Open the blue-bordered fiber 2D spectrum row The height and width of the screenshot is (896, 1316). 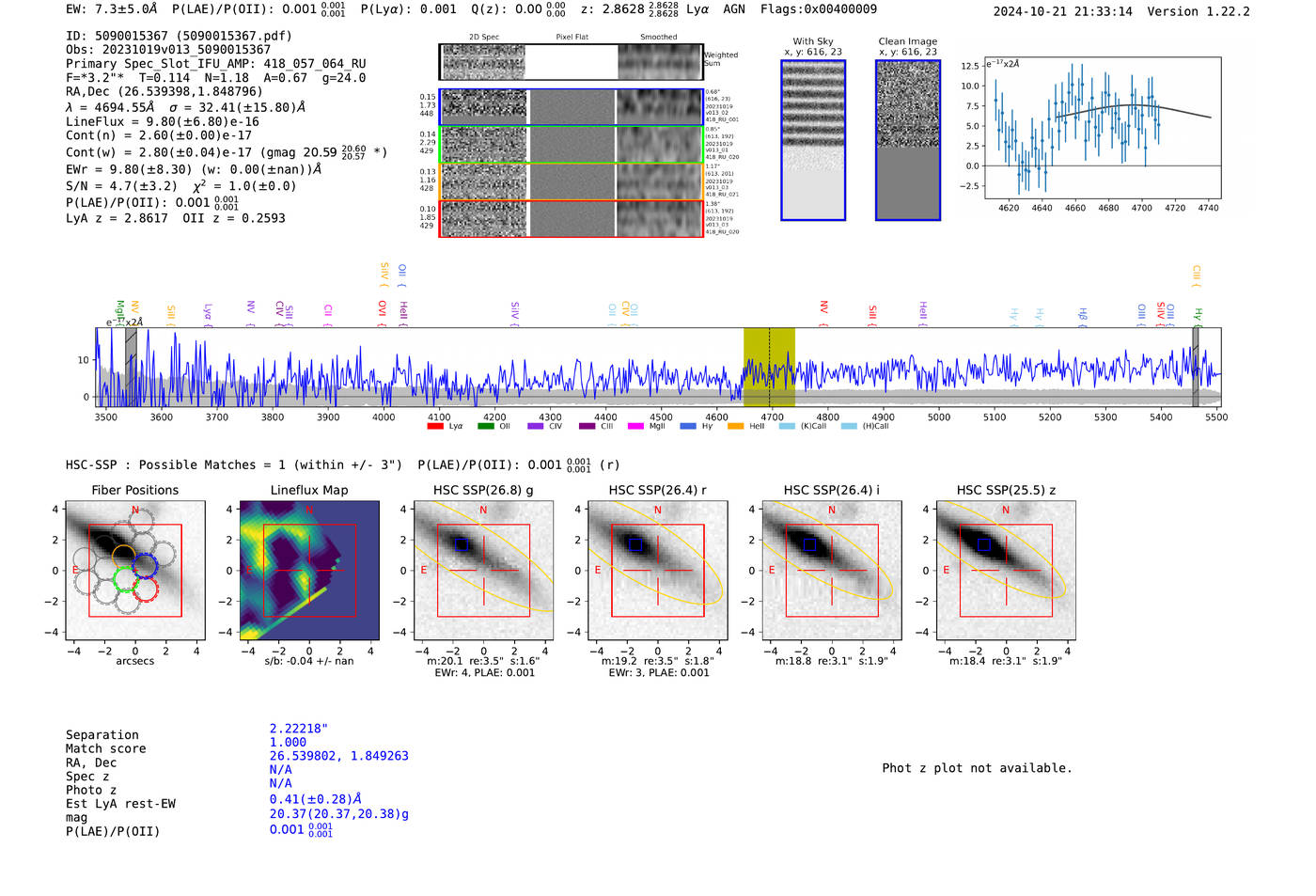(571, 107)
